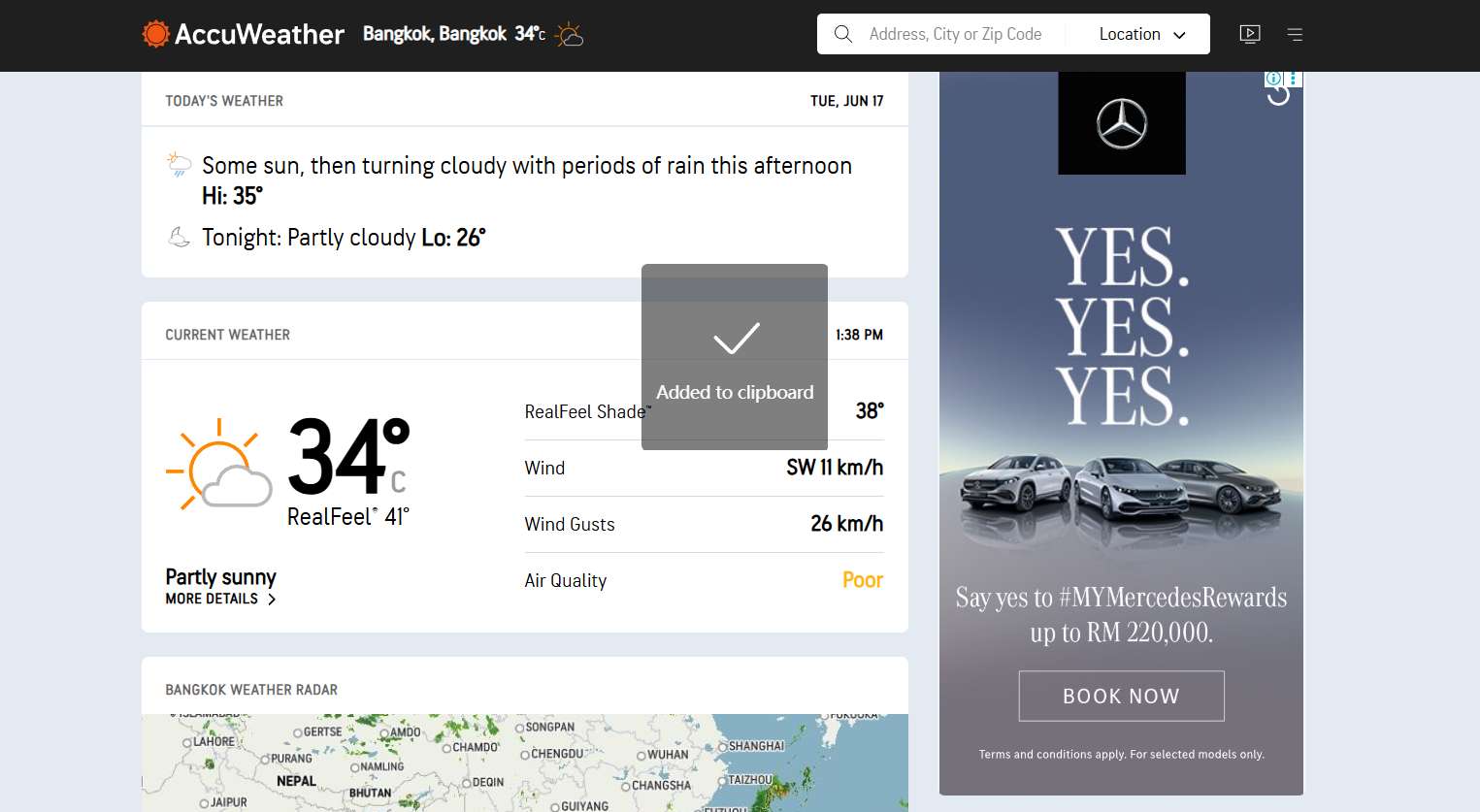Click the 26 km/h gusts value
The height and width of the screenshot is (812, 1480).
(847, 524)
